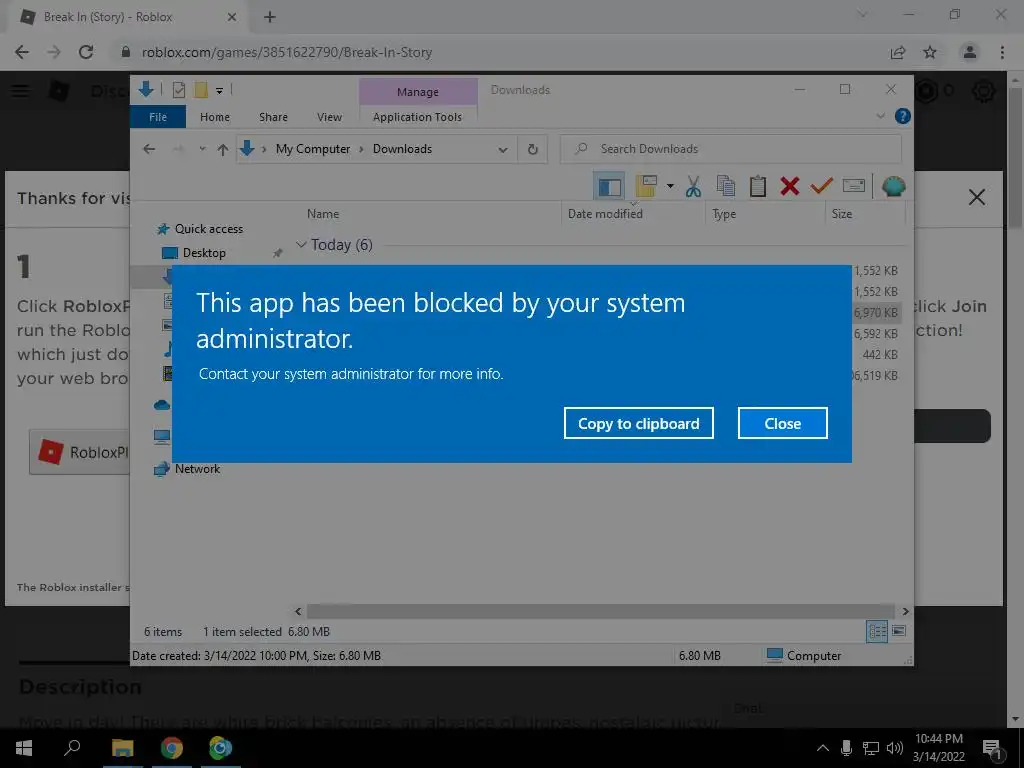Copy error details to clipboard

tap(638, 423)
